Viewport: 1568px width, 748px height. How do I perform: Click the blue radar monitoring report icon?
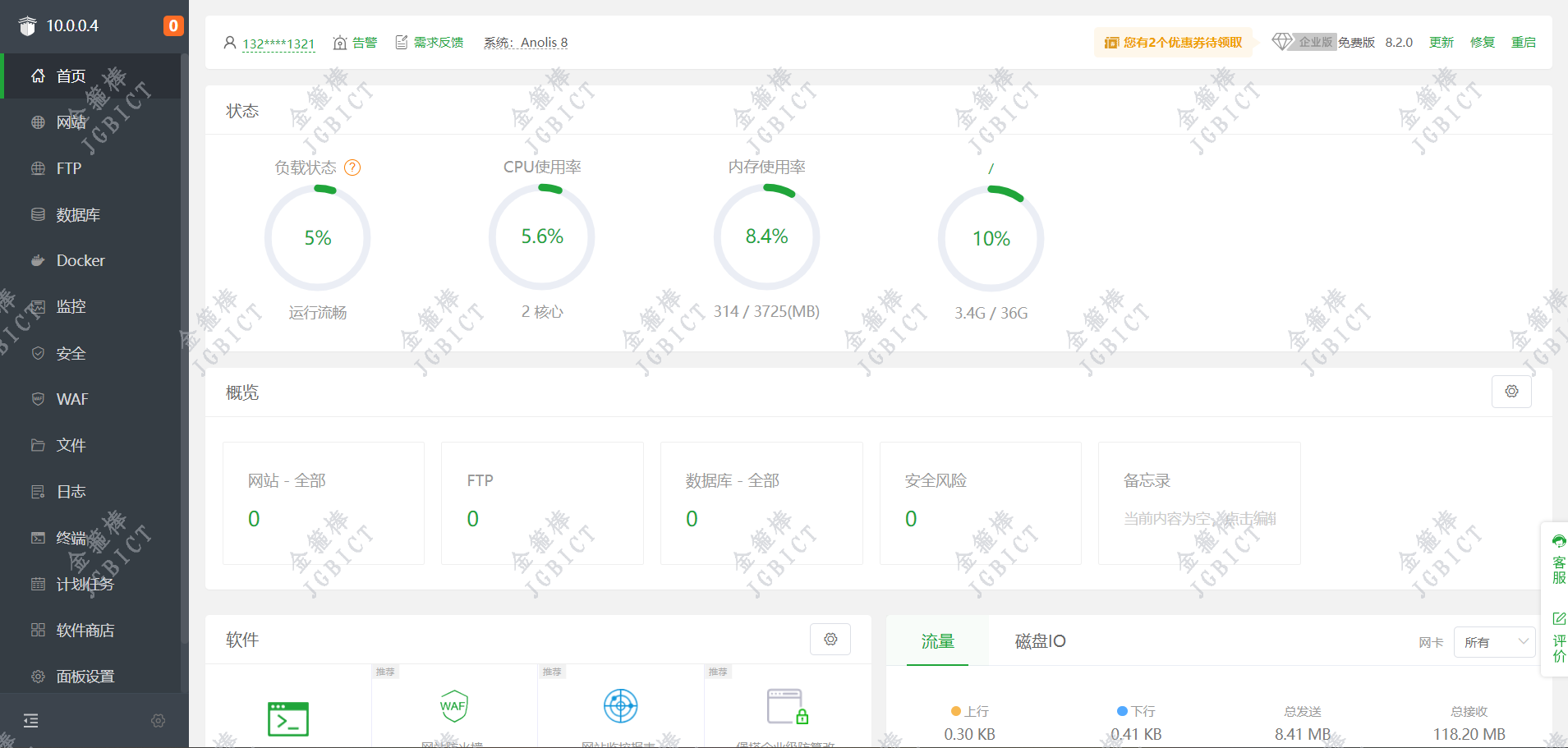point(621,706)
